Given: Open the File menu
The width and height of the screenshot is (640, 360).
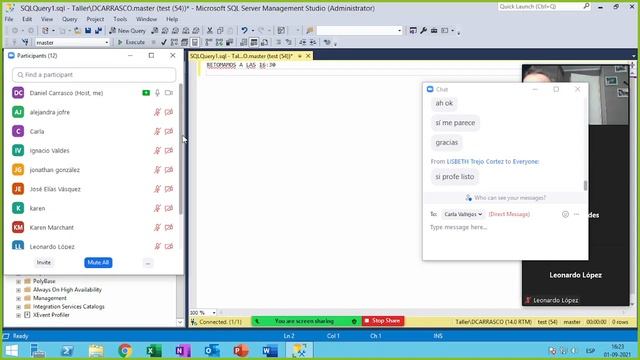Looking at the screenshot, I should (9, 19).
